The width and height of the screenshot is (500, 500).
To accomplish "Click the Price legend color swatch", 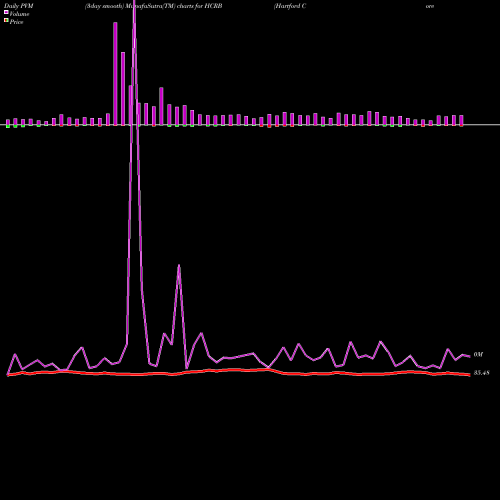I will 6,21.
